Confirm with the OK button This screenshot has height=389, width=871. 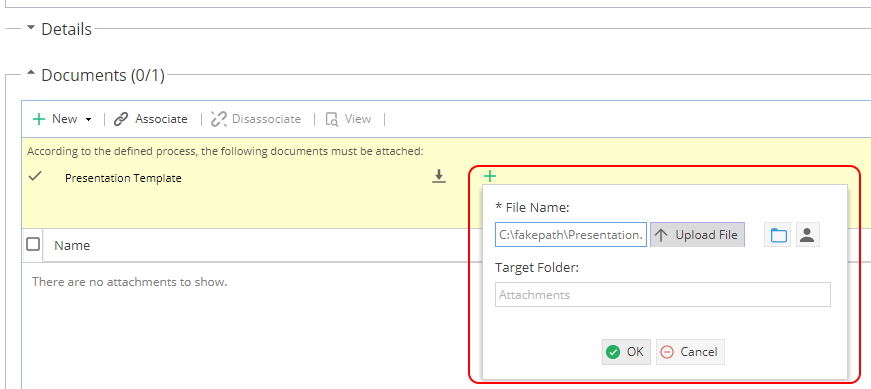(x=626, y=352)
